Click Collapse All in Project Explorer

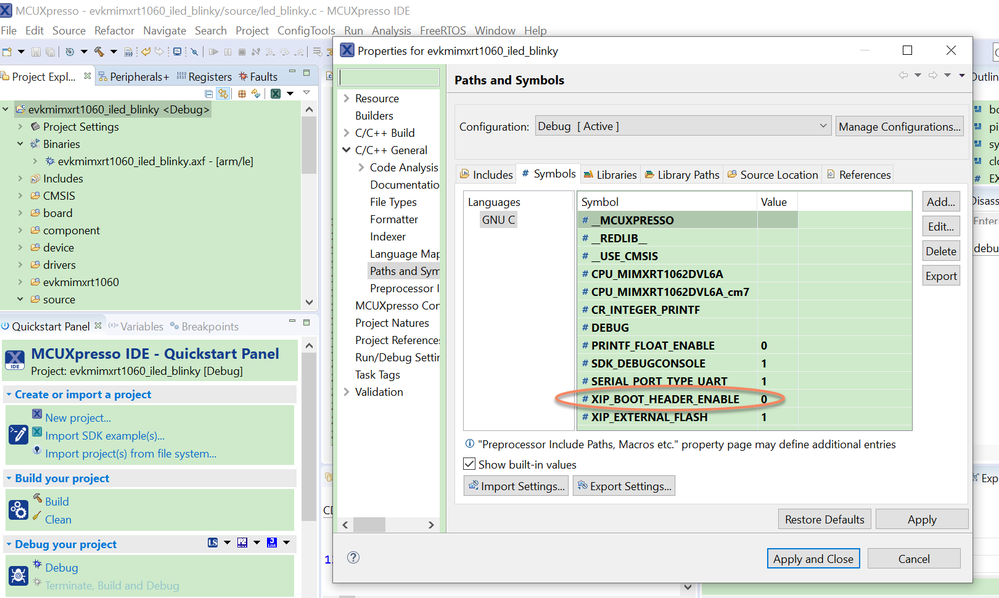(x=209, y=94)
